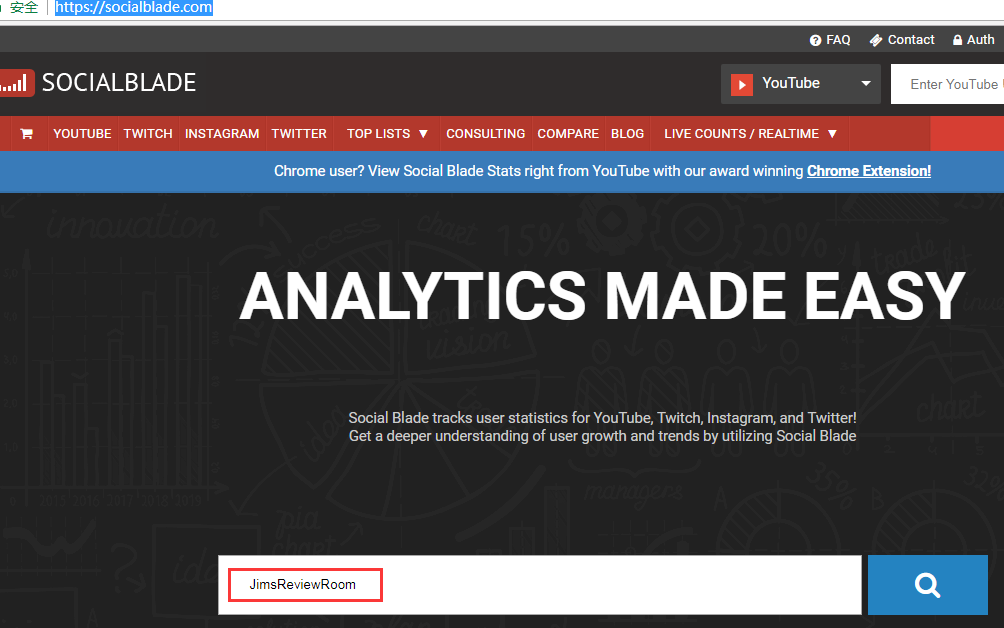Go to the TWITTER section
This screenshot has height=628, width=1004.
(299, 134)
